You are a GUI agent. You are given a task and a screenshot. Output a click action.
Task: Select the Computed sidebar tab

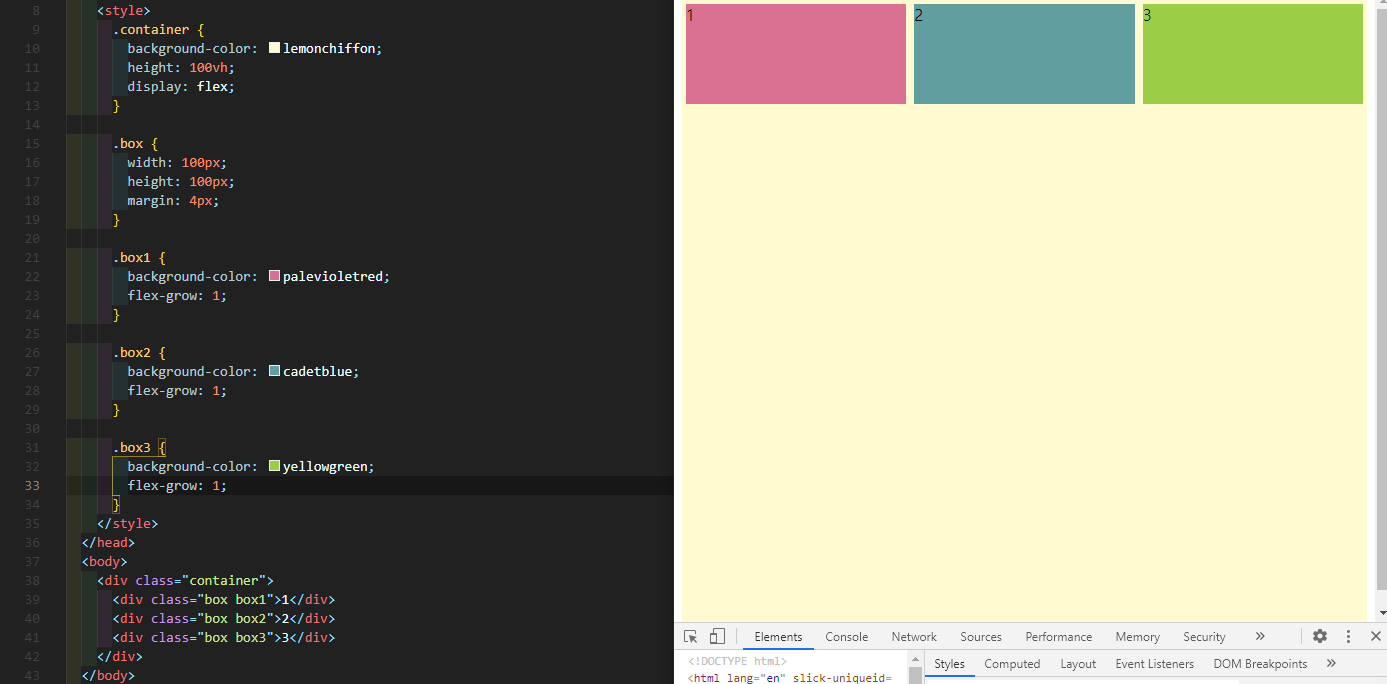tap(1012, 664)
